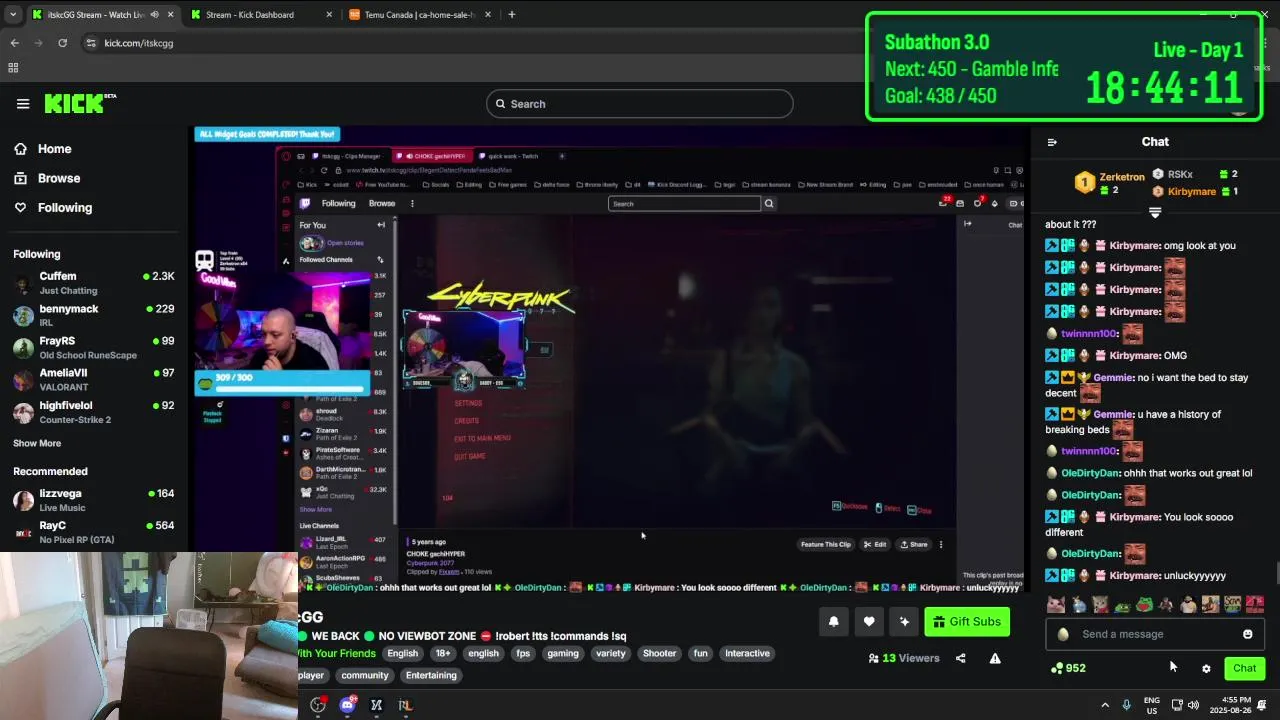The image size is (1280, 720).
Task: Click the 13 Viewers count
Action: (904, 658)
